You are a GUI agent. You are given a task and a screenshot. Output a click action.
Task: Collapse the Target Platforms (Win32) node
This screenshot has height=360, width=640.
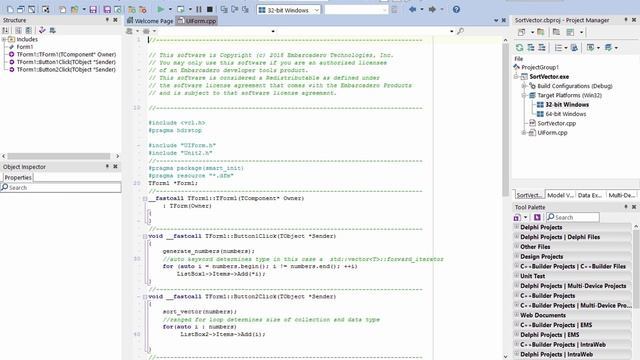pyautogui.click(x=524, y=95)
